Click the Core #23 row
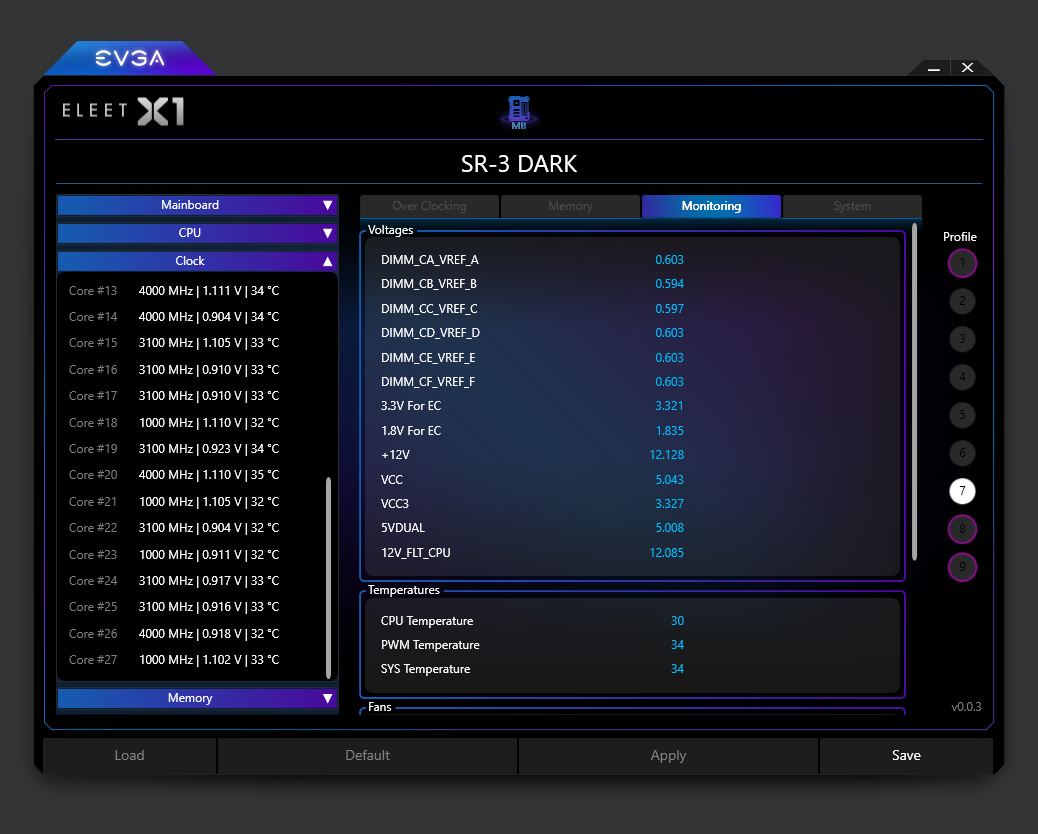The height and width of the screenshot is (834, 1038). tap(174, 555)
